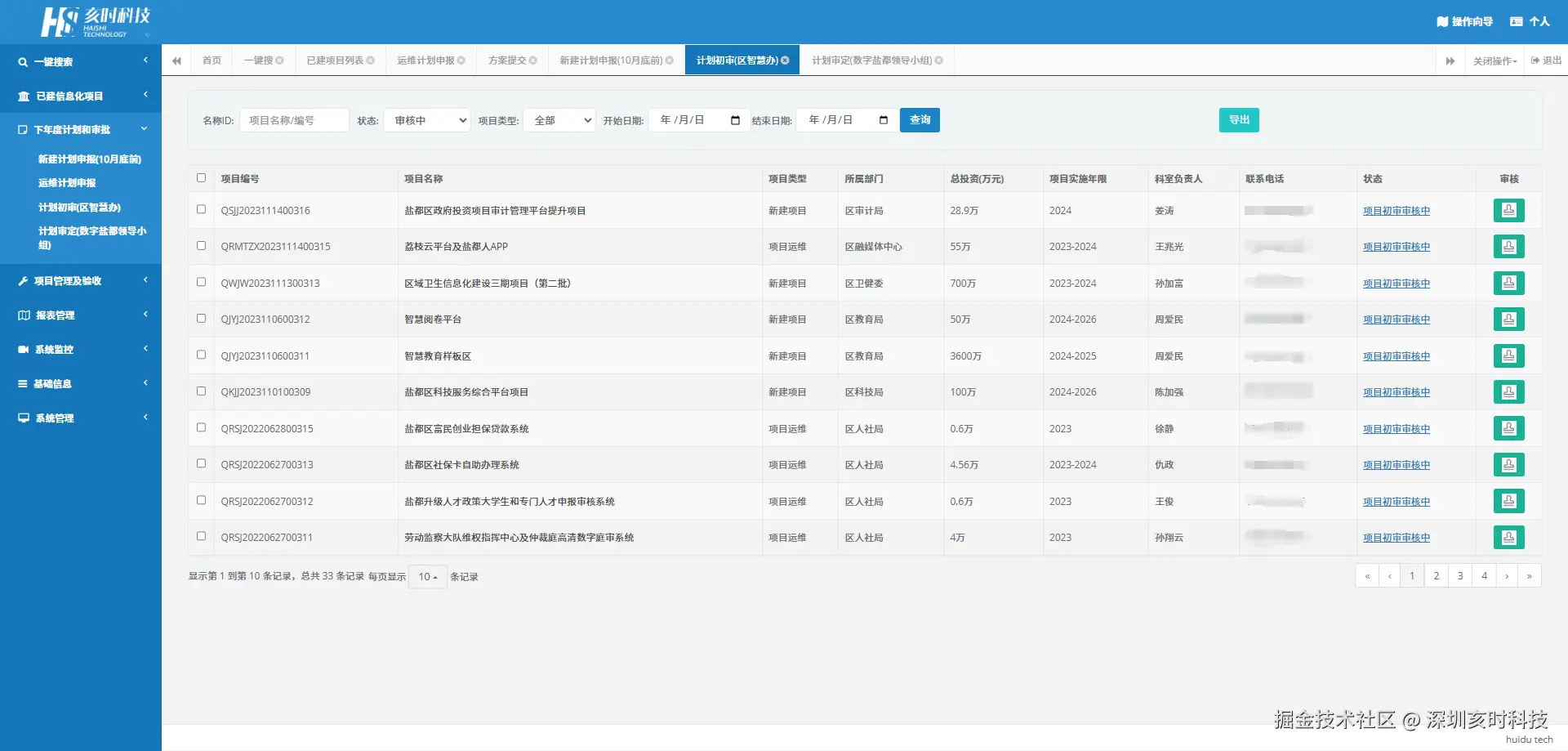
Task: Expand 项目管理及验收 sidebar menu
Action: tap(81, 281)
